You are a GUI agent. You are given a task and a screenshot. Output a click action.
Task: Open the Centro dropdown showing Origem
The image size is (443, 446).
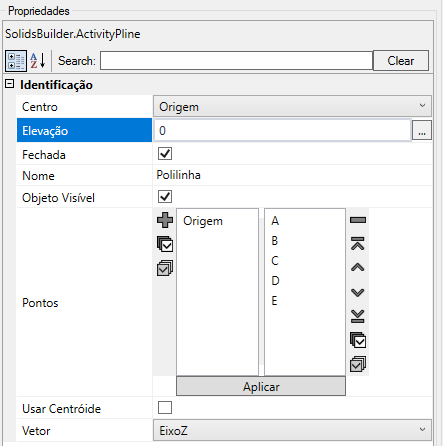point(292,106)
